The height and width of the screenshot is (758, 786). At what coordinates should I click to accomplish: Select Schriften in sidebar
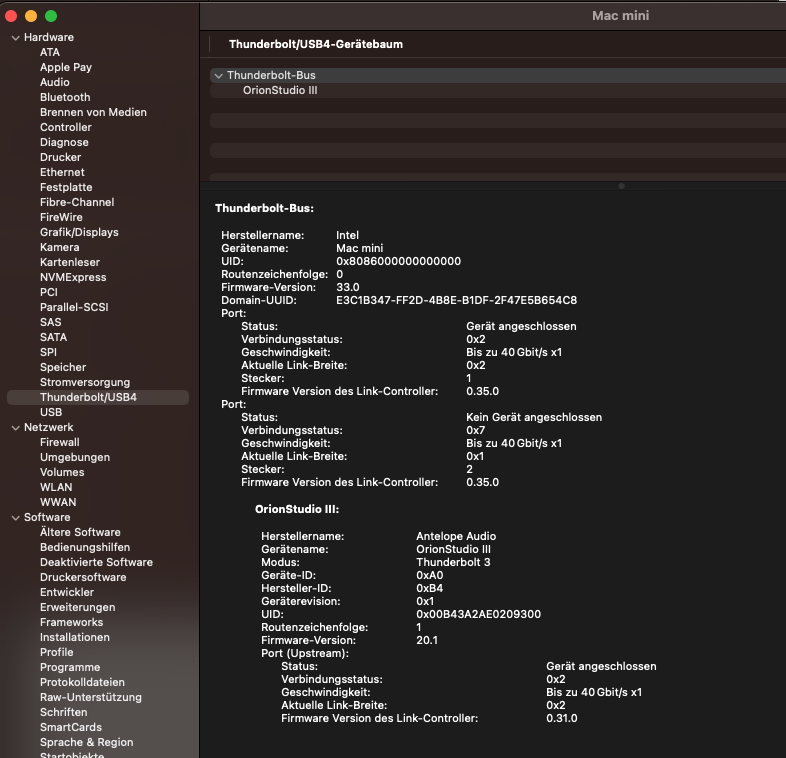click(64, 712)
